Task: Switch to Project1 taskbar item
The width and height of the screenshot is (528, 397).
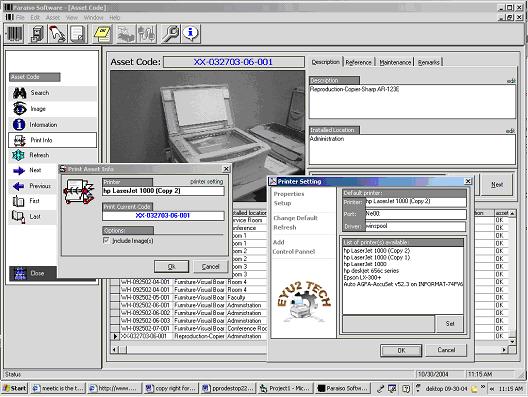Action: pyautogui.click(x=286, y=388)
